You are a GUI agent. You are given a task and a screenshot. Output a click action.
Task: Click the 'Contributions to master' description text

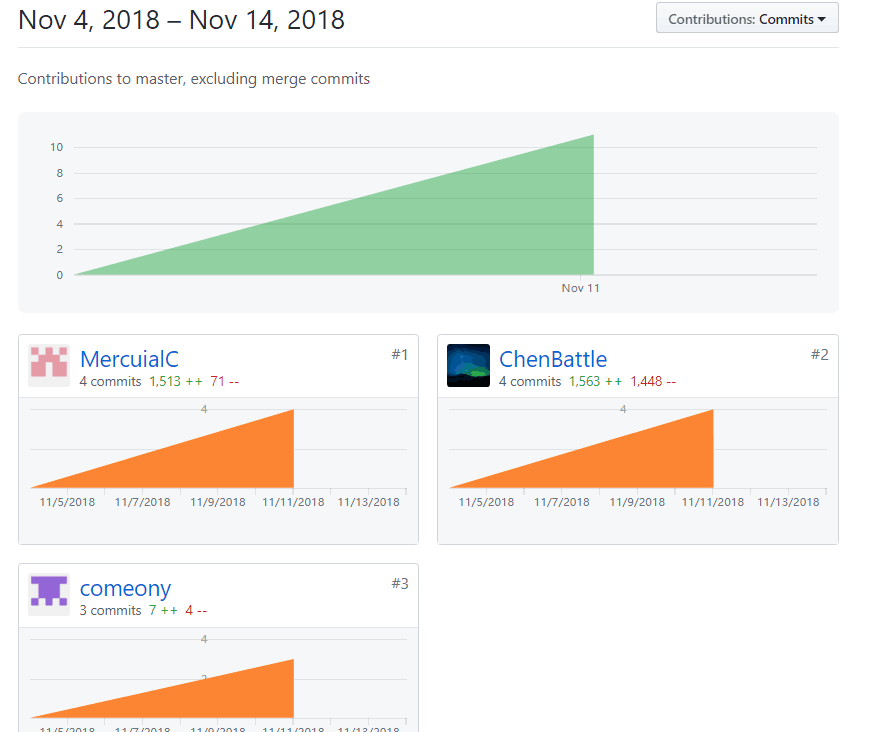tap(194, 78)
